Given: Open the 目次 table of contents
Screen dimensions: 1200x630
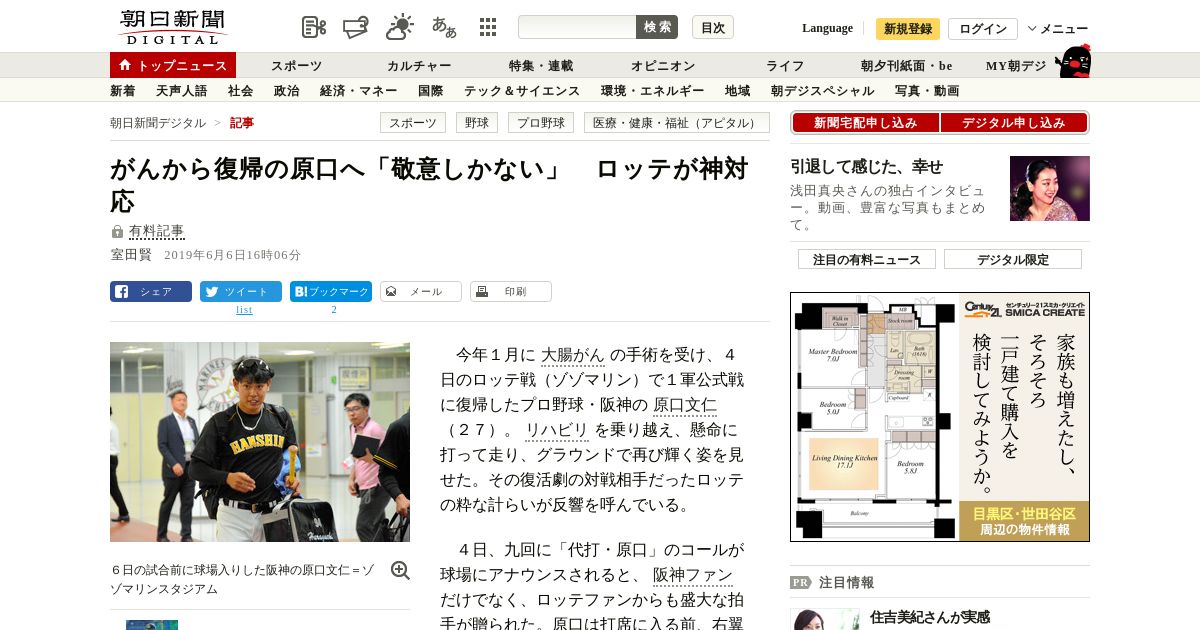Looking at the screenshot, I should pos(713,27).
